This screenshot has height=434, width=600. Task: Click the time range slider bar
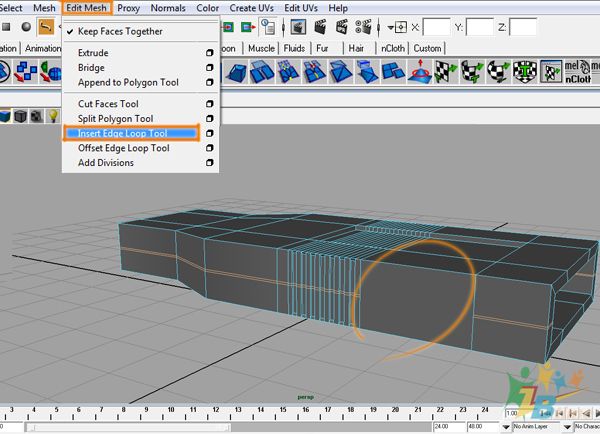click(x=128, y=427)
